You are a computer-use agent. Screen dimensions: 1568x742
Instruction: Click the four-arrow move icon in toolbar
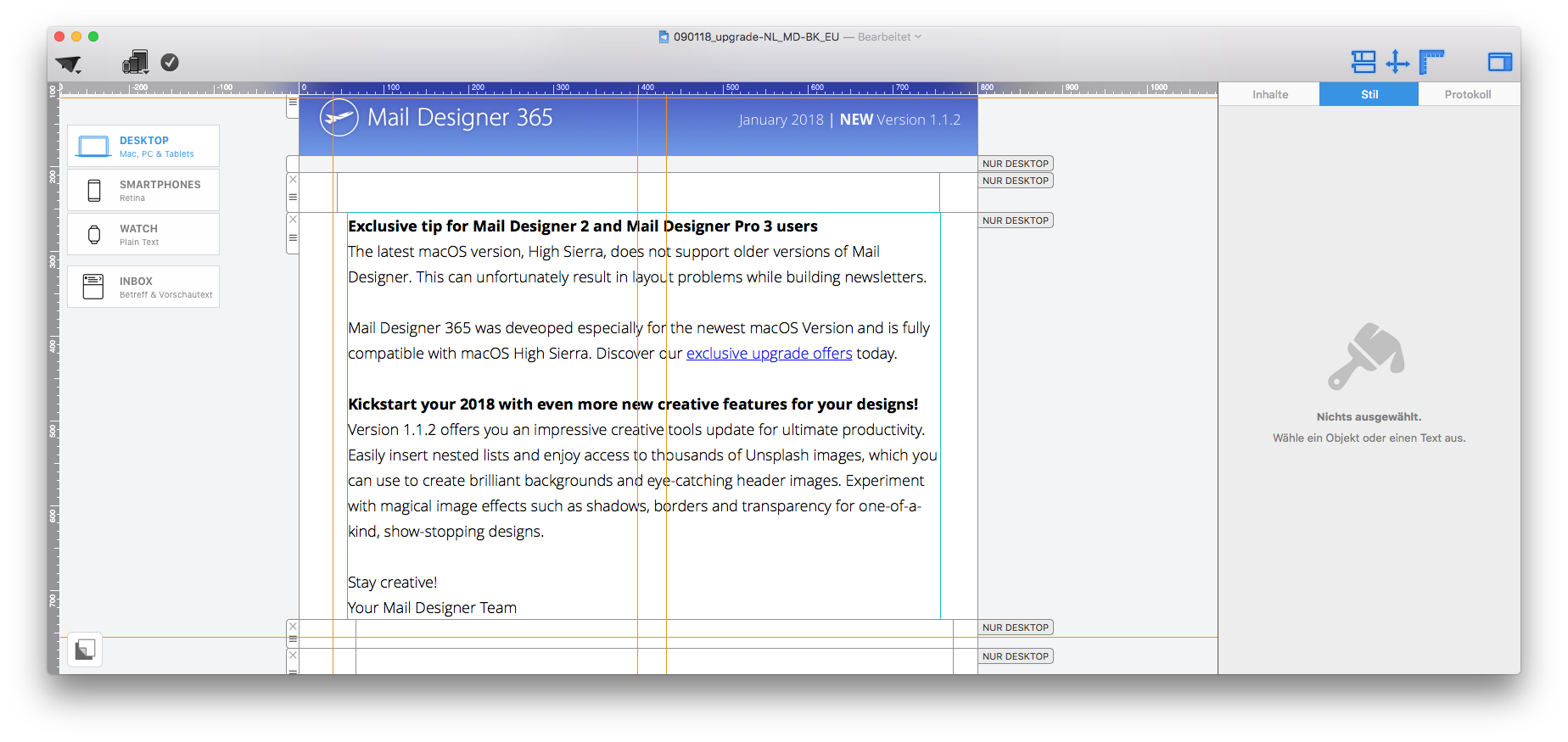(1397, 62)
